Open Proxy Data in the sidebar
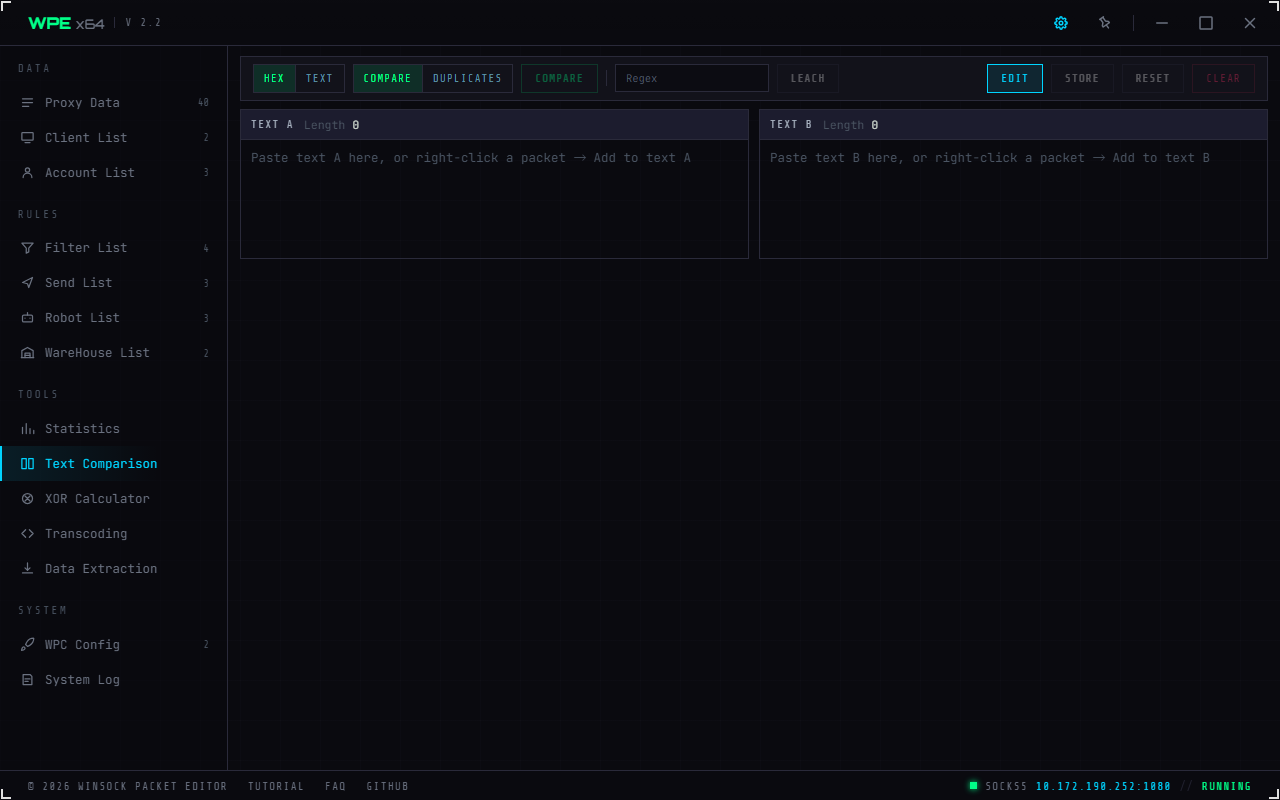Screen dimensions: 1280x800 pyautogui.click(x=114, y=103)
